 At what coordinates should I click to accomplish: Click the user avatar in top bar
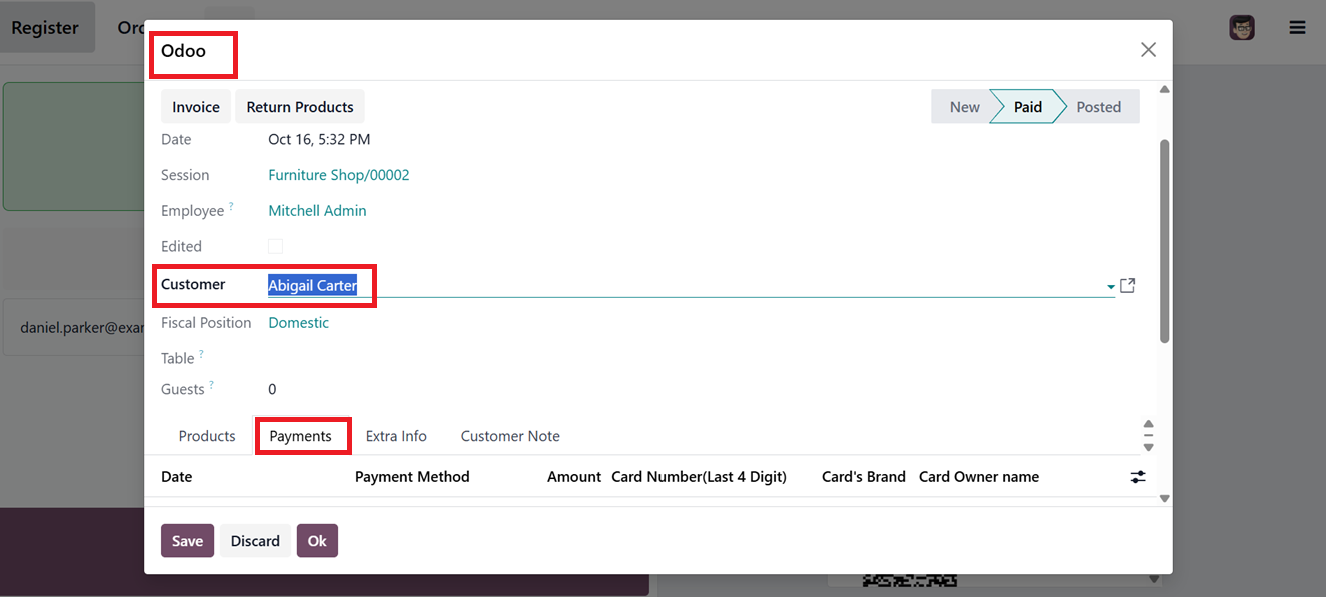coord(1242,28)
